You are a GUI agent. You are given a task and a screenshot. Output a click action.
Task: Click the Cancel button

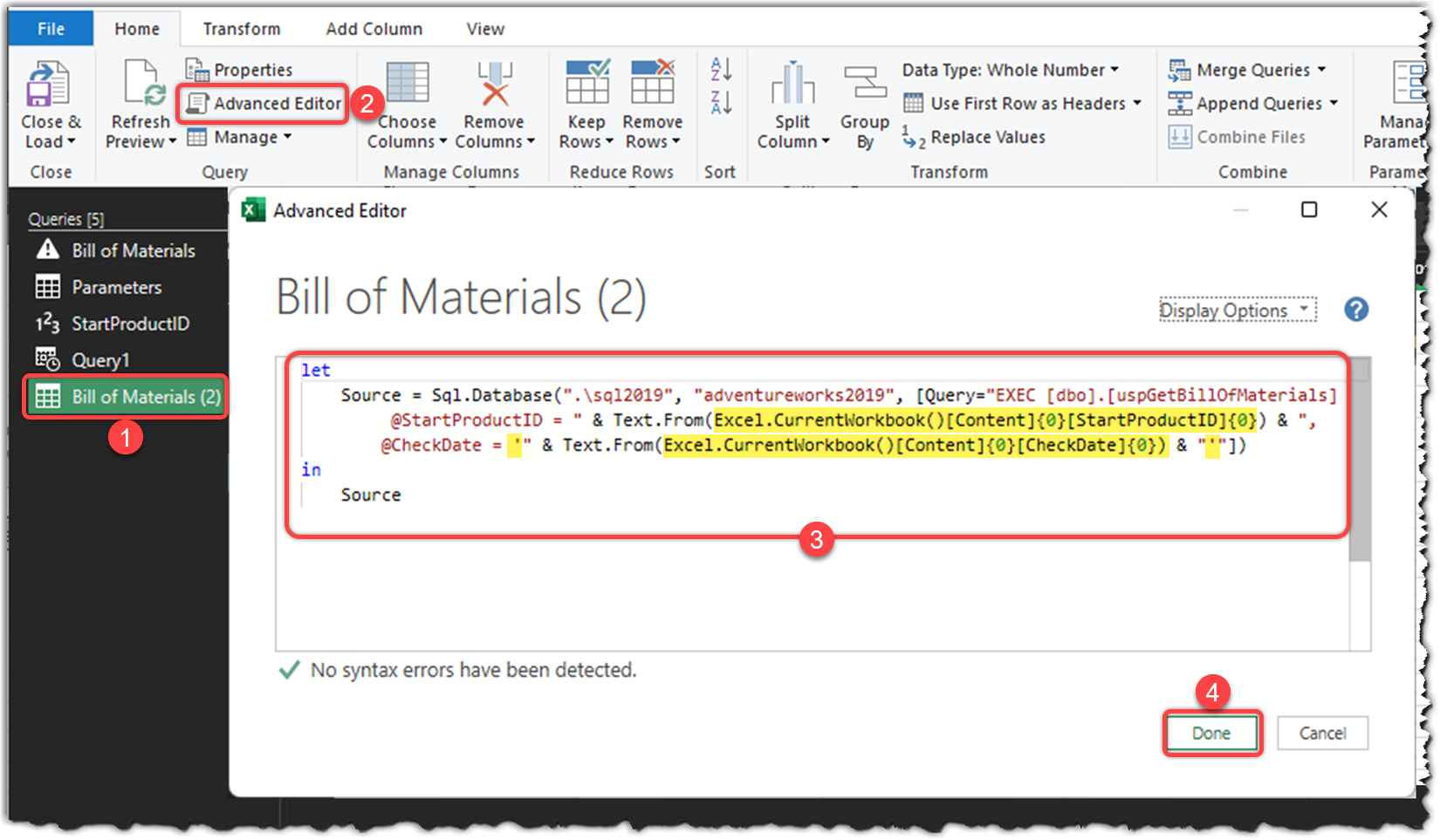point(1322,733)
